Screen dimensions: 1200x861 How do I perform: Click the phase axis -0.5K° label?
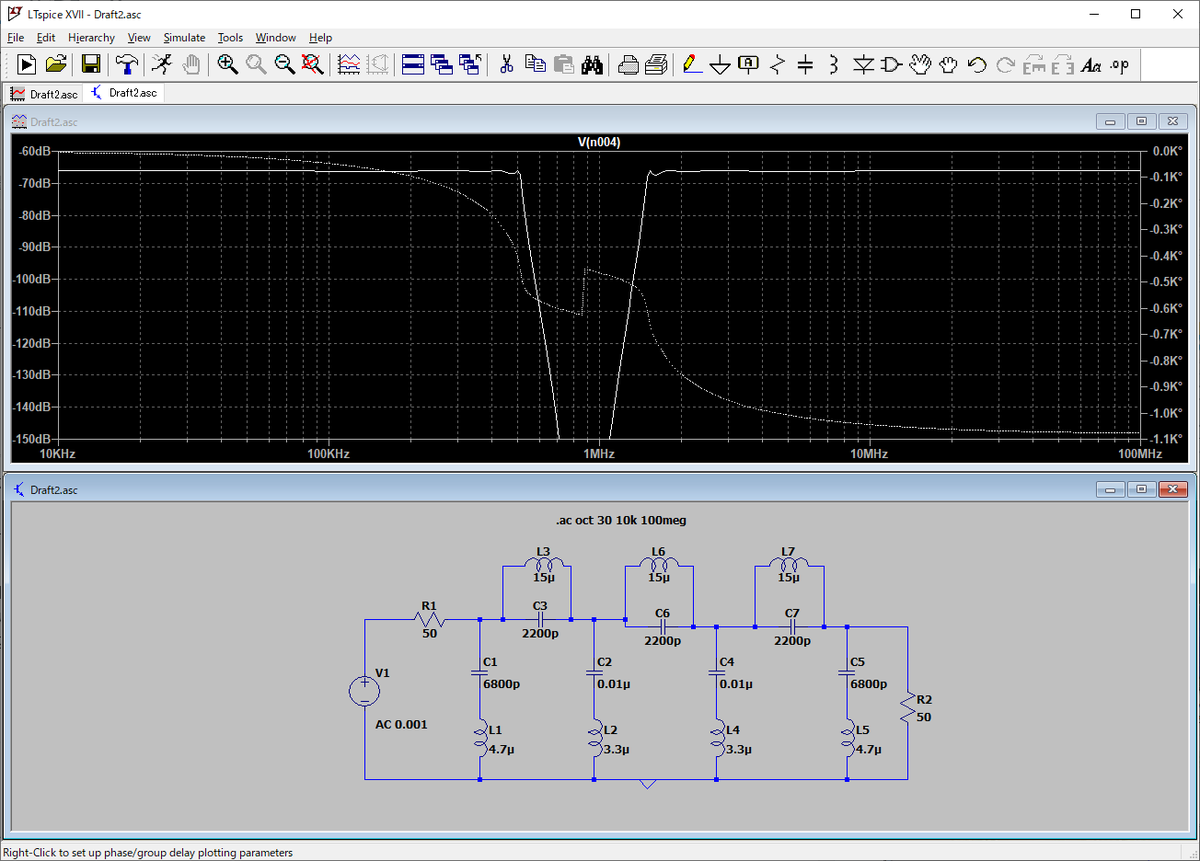(1167, 281)
